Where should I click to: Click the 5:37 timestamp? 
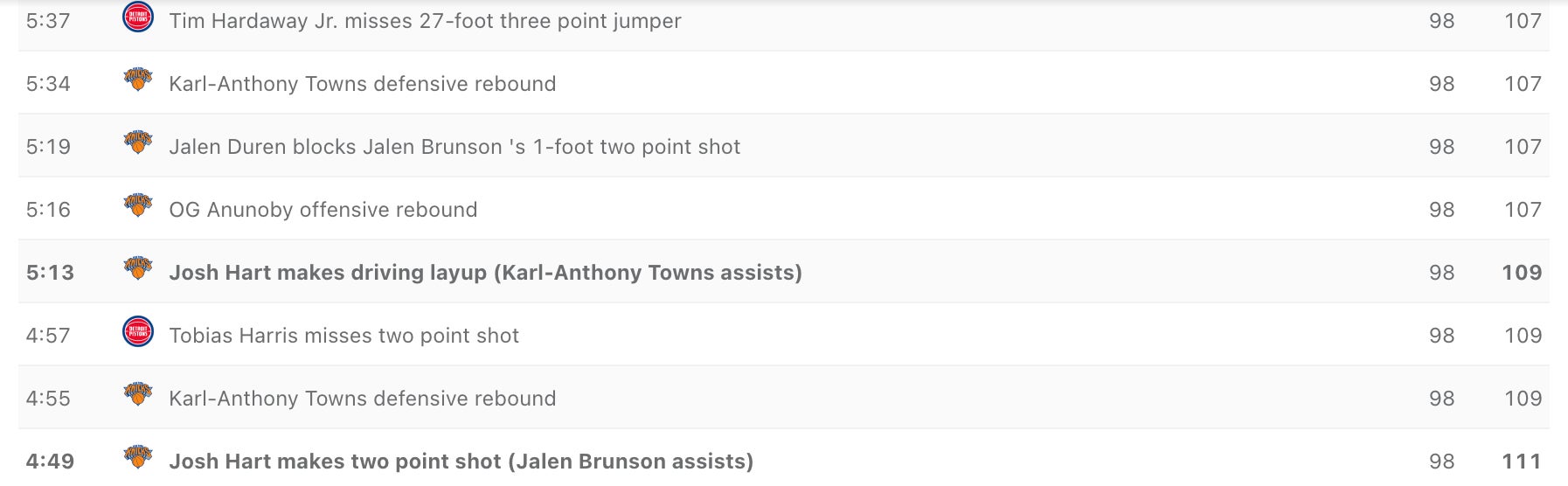click(48, 21)
